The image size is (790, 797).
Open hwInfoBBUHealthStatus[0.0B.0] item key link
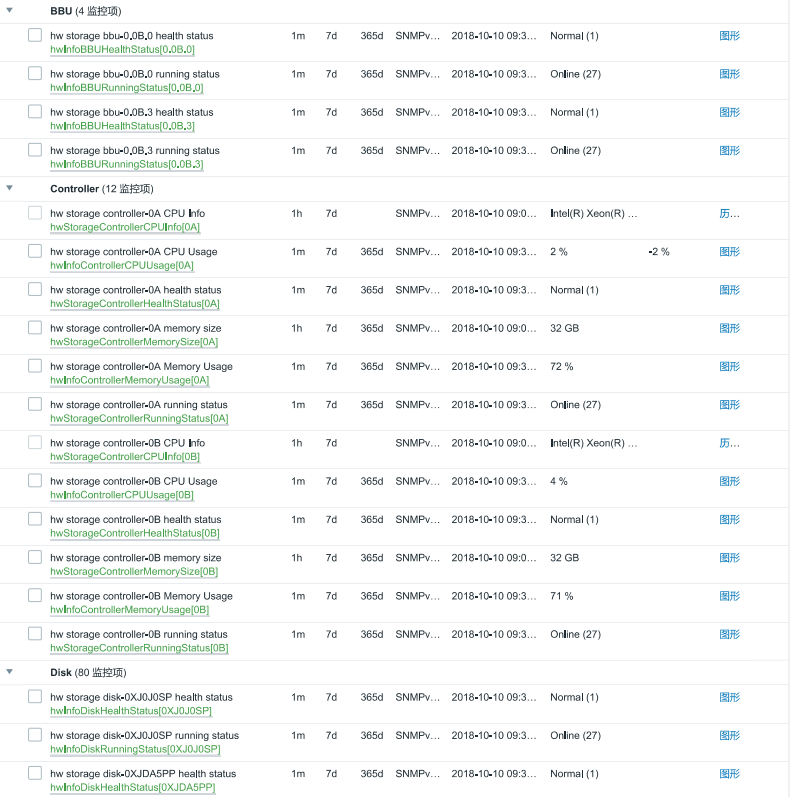[x=122, y=49]
